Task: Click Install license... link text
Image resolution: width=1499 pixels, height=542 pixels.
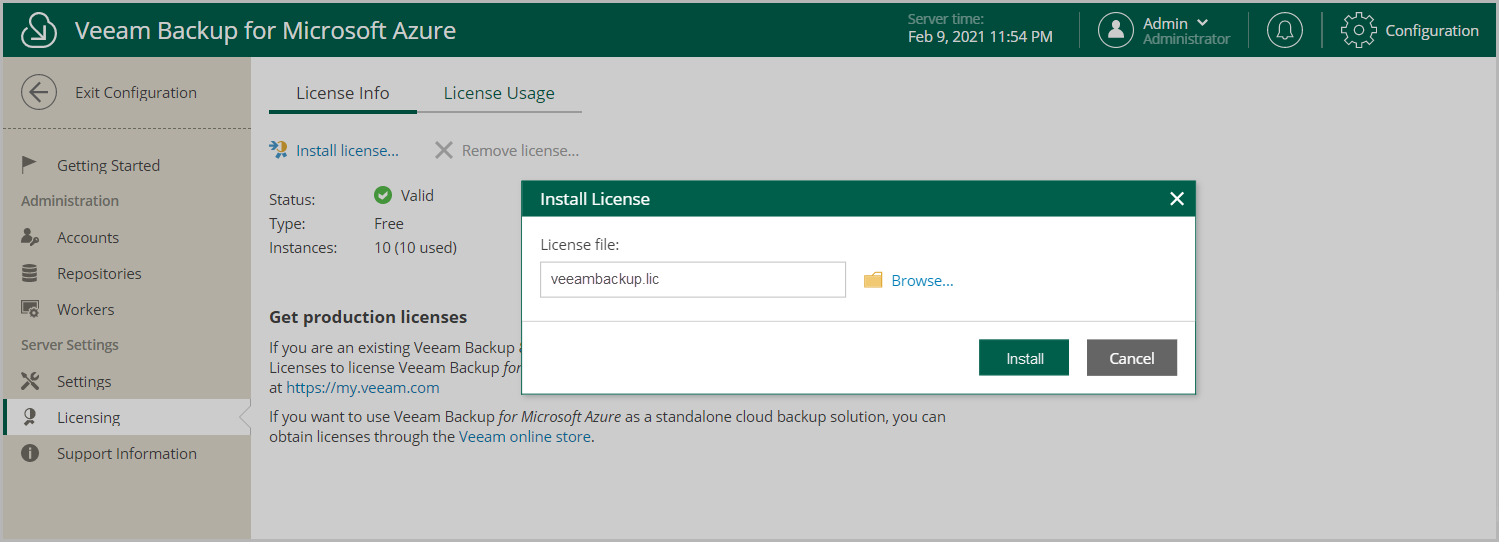Action: pos(347,151)
